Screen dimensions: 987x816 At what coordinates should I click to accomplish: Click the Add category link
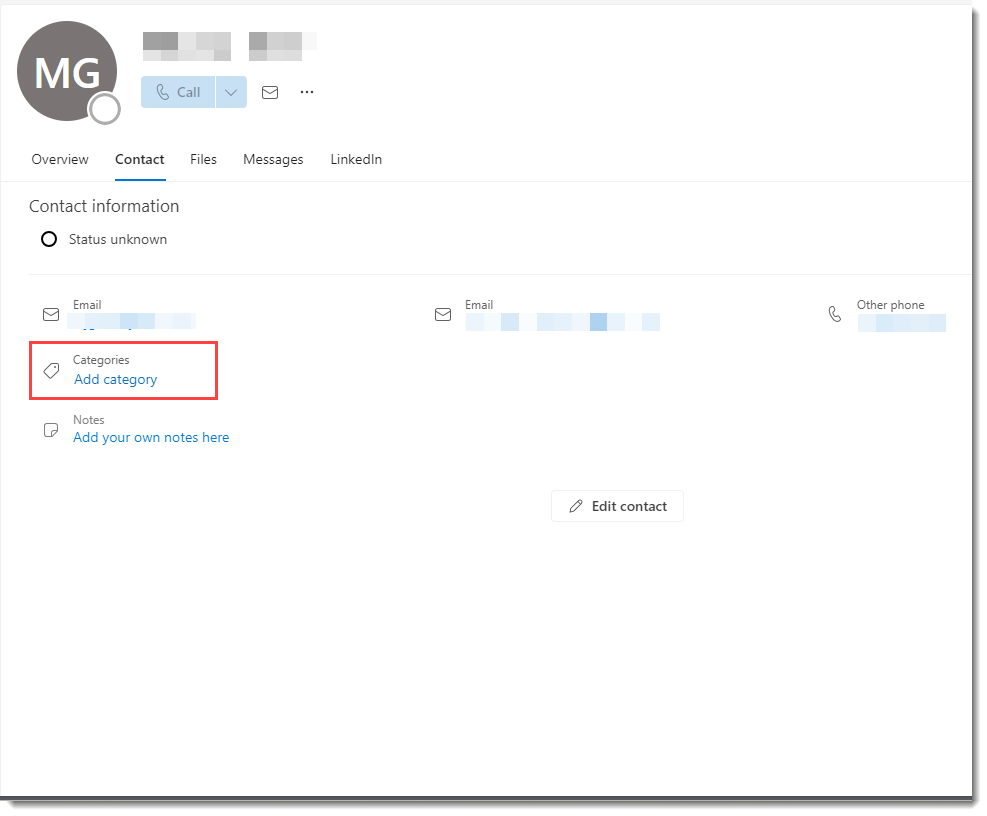(114, 379)
